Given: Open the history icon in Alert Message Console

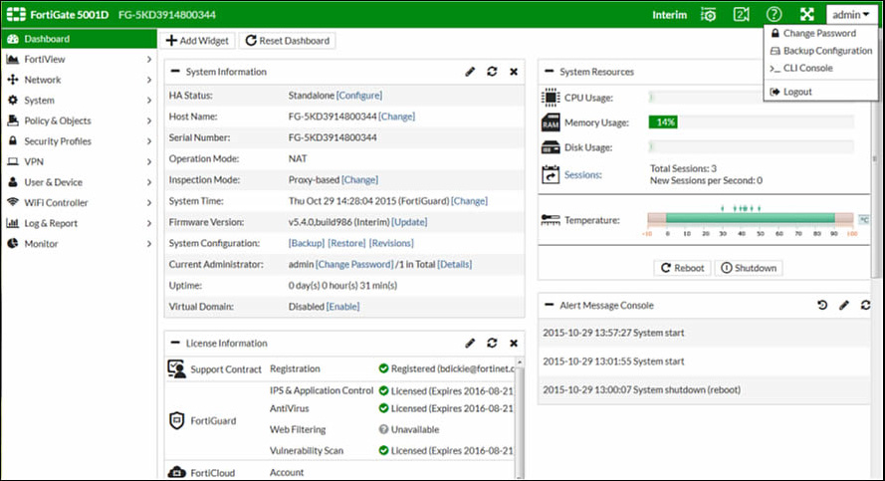Looking at the screenshot, I should click(x=822, y=305).
